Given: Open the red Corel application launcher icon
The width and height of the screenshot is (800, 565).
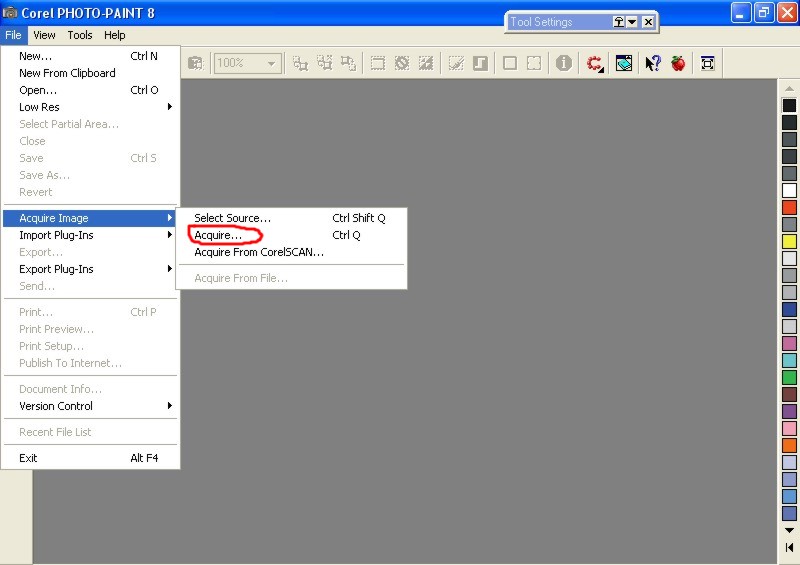Looking at the screenshot, I should click(x=595, y=63).
